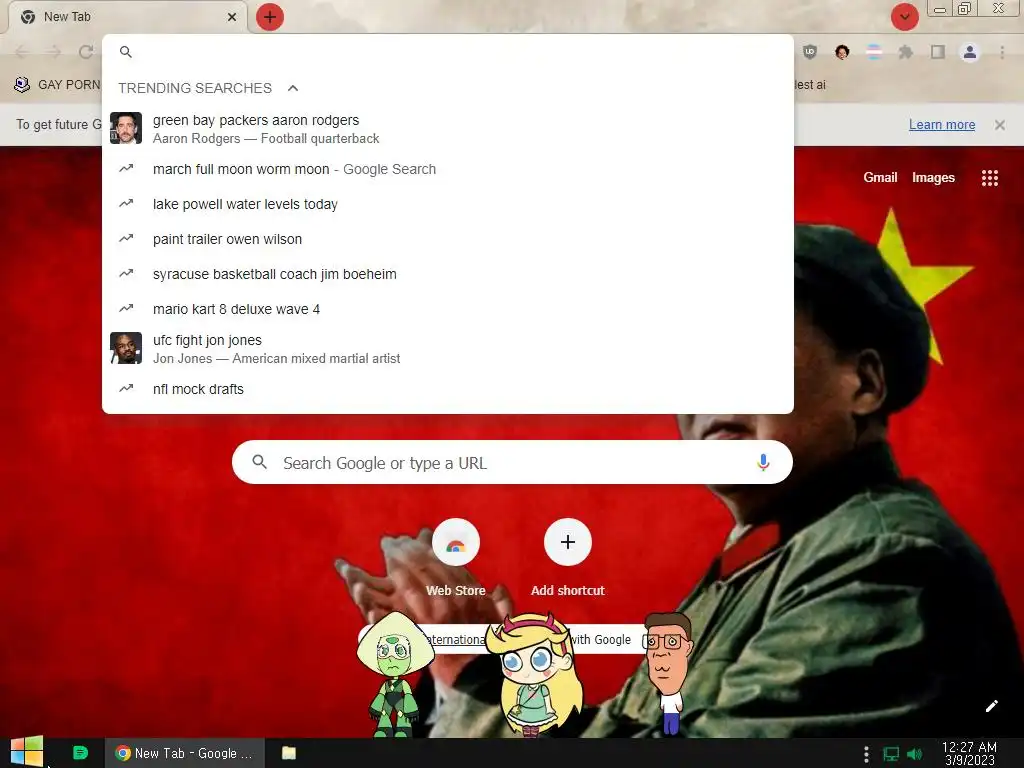Open the clock showing 12:27 AM
The width and height of the screenshot is (1024, 768).
tap(969, 754)
